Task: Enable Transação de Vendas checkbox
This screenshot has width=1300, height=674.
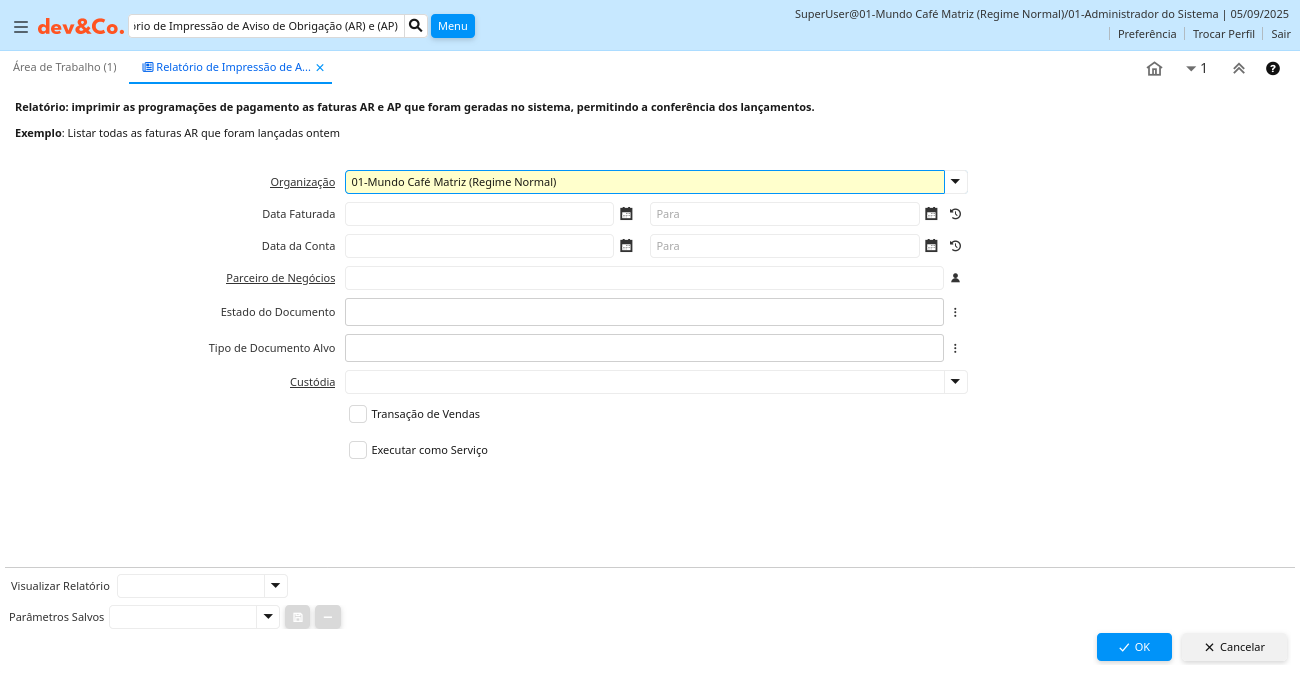Action: [358, 414]
